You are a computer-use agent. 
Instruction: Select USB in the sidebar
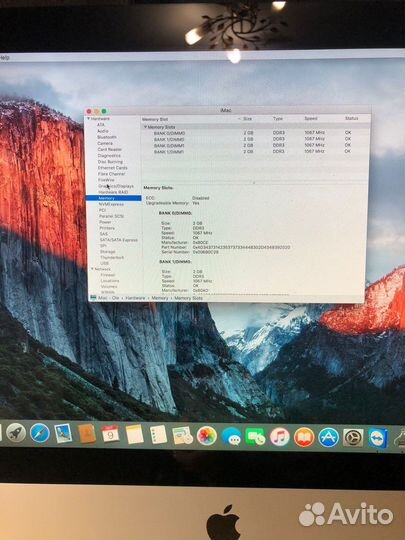pos(104,263)
